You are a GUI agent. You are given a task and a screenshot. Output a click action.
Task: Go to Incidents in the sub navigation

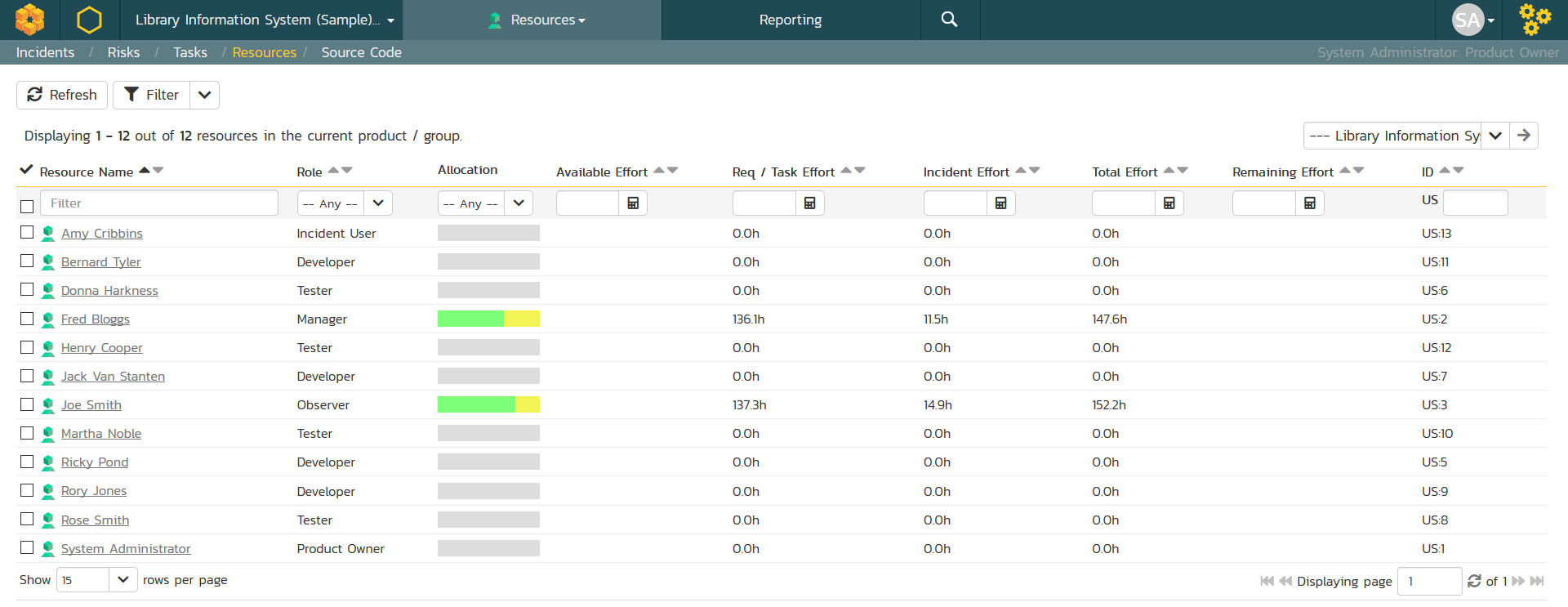point(45,52)
